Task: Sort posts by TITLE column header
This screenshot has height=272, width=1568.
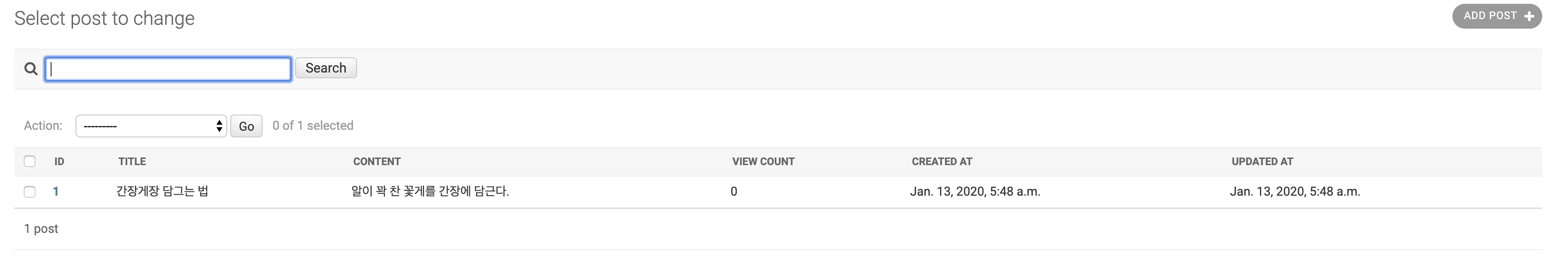Action: 132,161
